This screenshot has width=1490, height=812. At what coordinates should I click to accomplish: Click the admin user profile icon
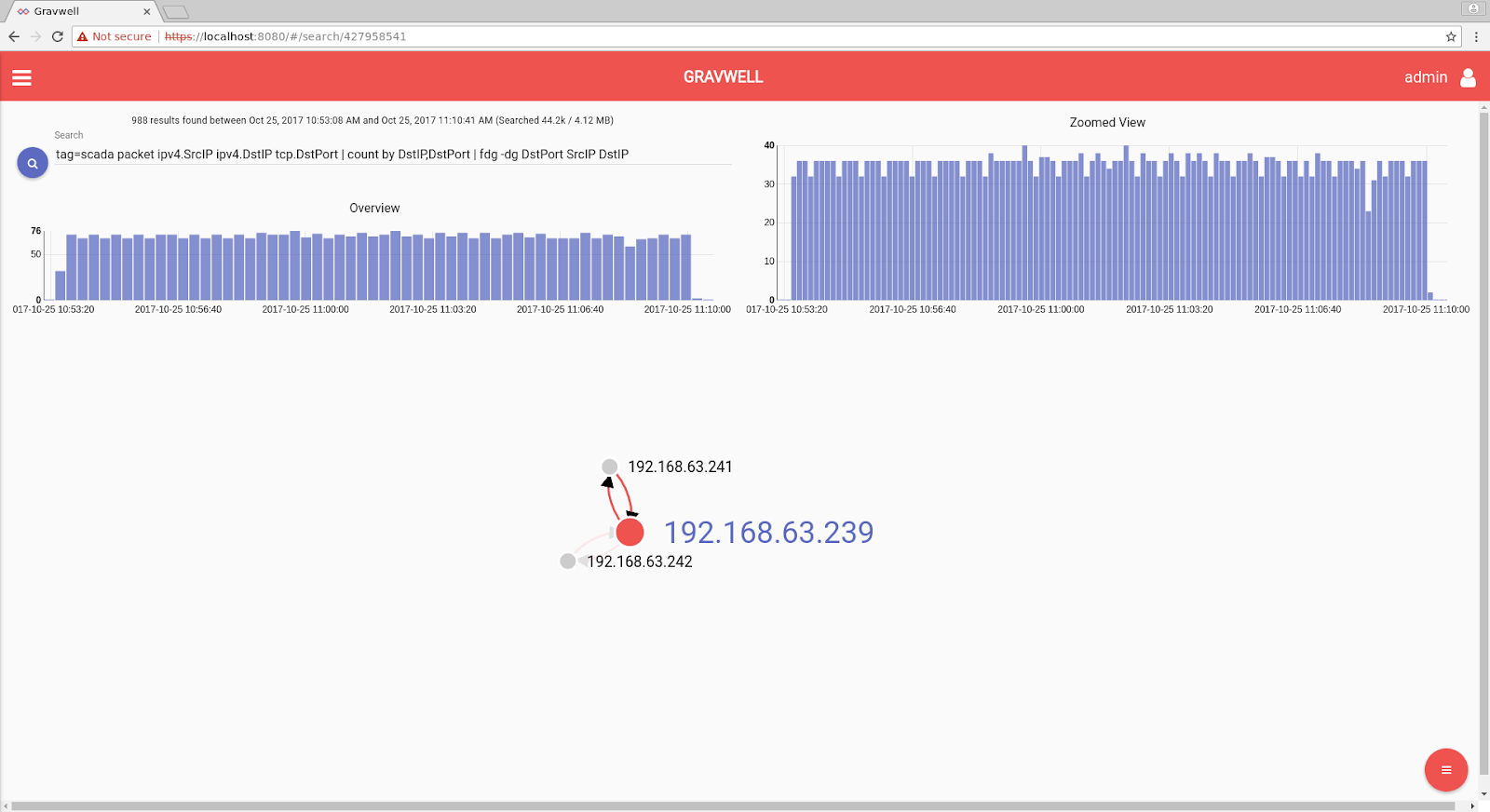[x=1468, y=77]
